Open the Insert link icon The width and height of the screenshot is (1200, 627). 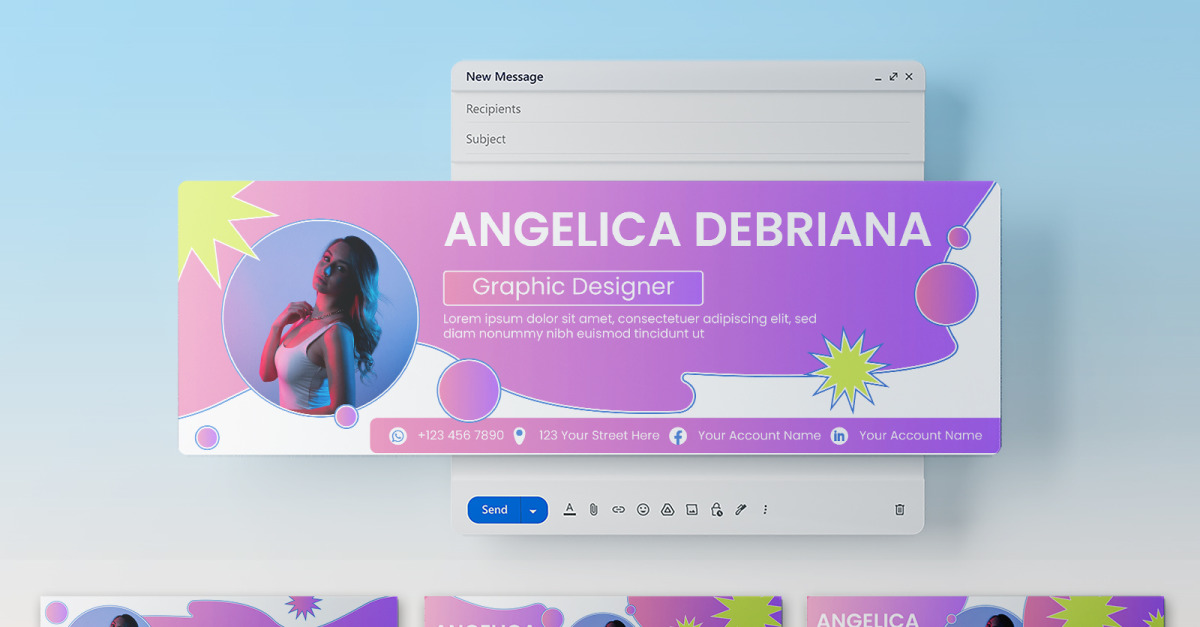point(618,509)
